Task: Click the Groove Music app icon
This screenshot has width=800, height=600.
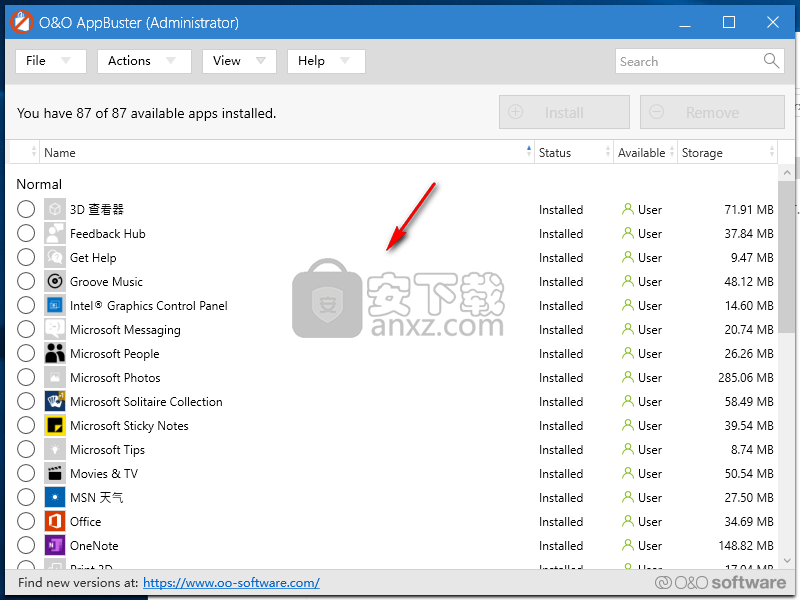Action: tap(55, 281)
